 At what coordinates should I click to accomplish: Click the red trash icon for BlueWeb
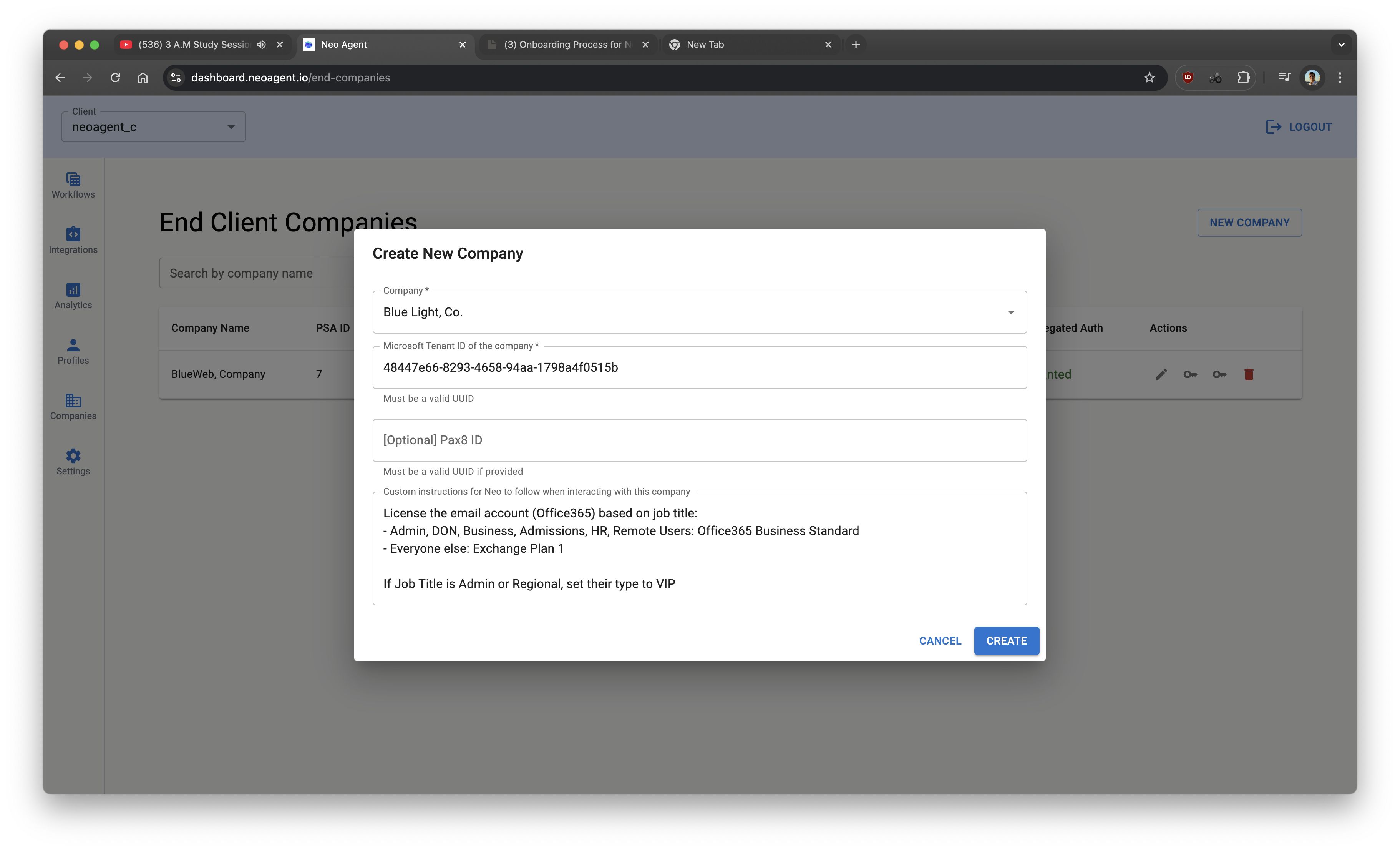click(x=1248, y=374)
